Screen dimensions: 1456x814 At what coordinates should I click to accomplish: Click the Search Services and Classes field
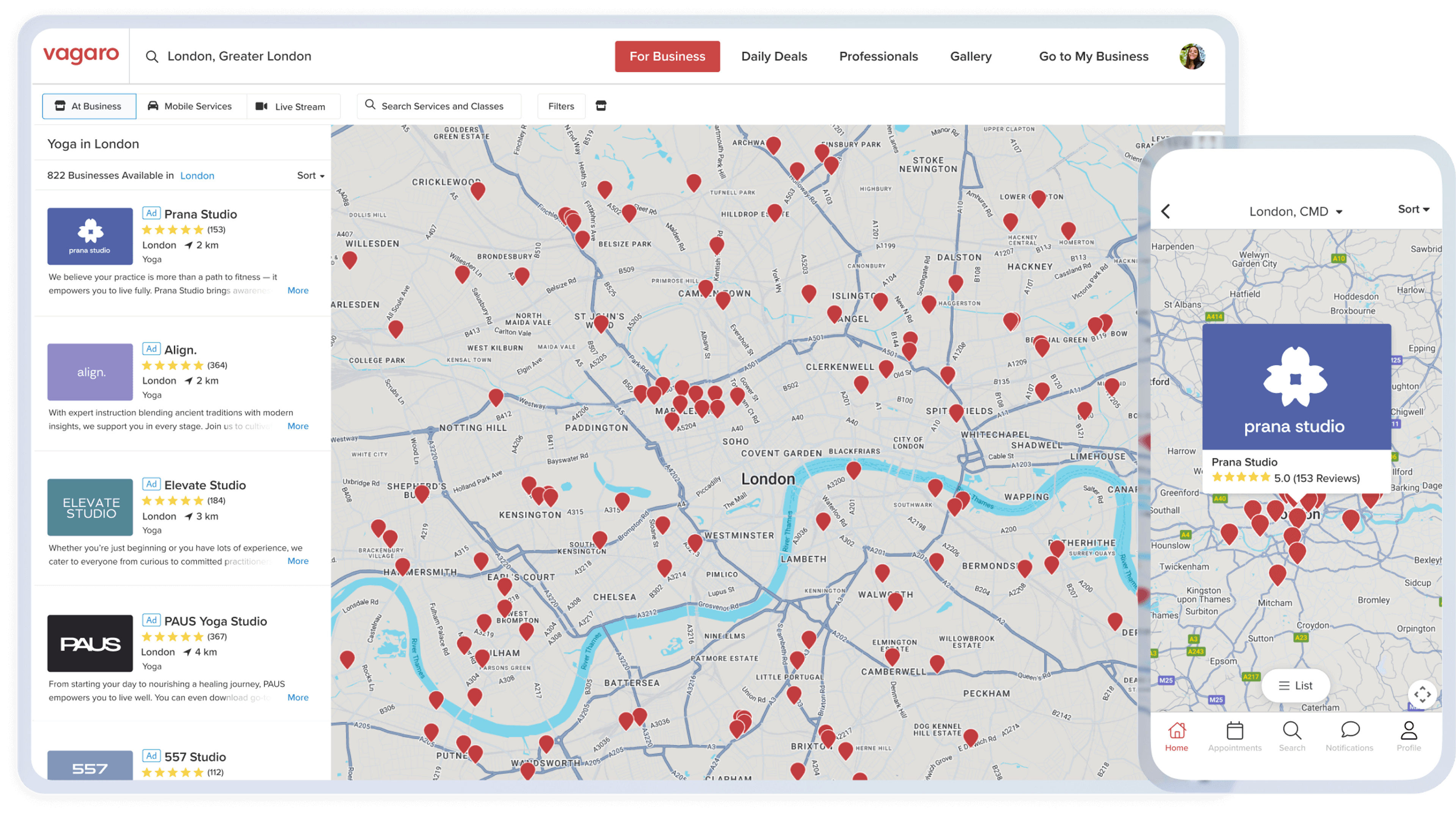click(439, 106)
